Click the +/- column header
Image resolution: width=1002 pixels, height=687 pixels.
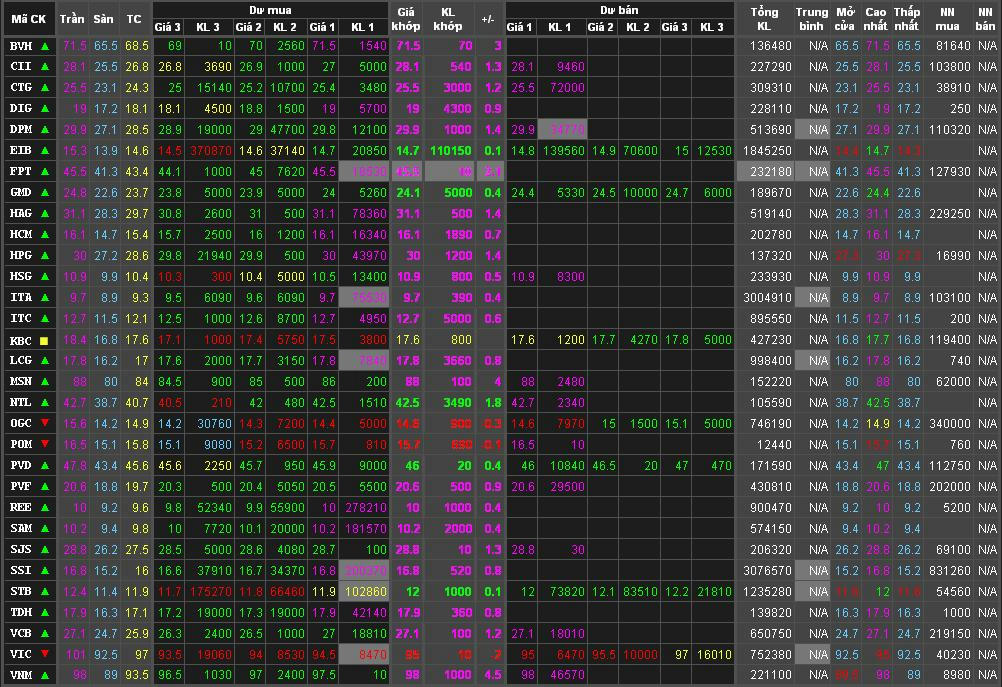pyautogui.click(x=489, y=19)
